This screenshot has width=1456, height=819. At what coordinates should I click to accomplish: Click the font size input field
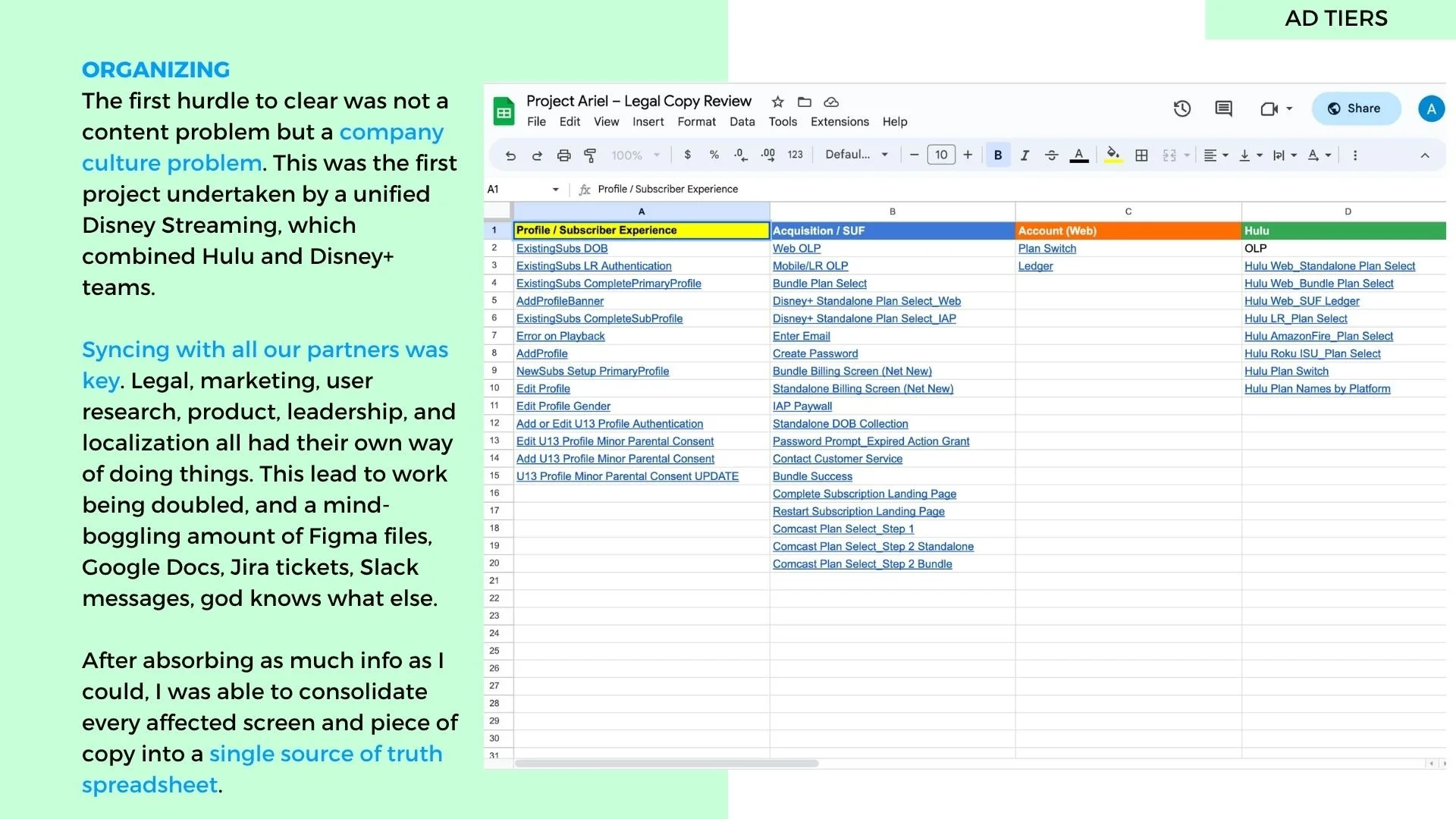pyautogui.click(x=941, y=155)
